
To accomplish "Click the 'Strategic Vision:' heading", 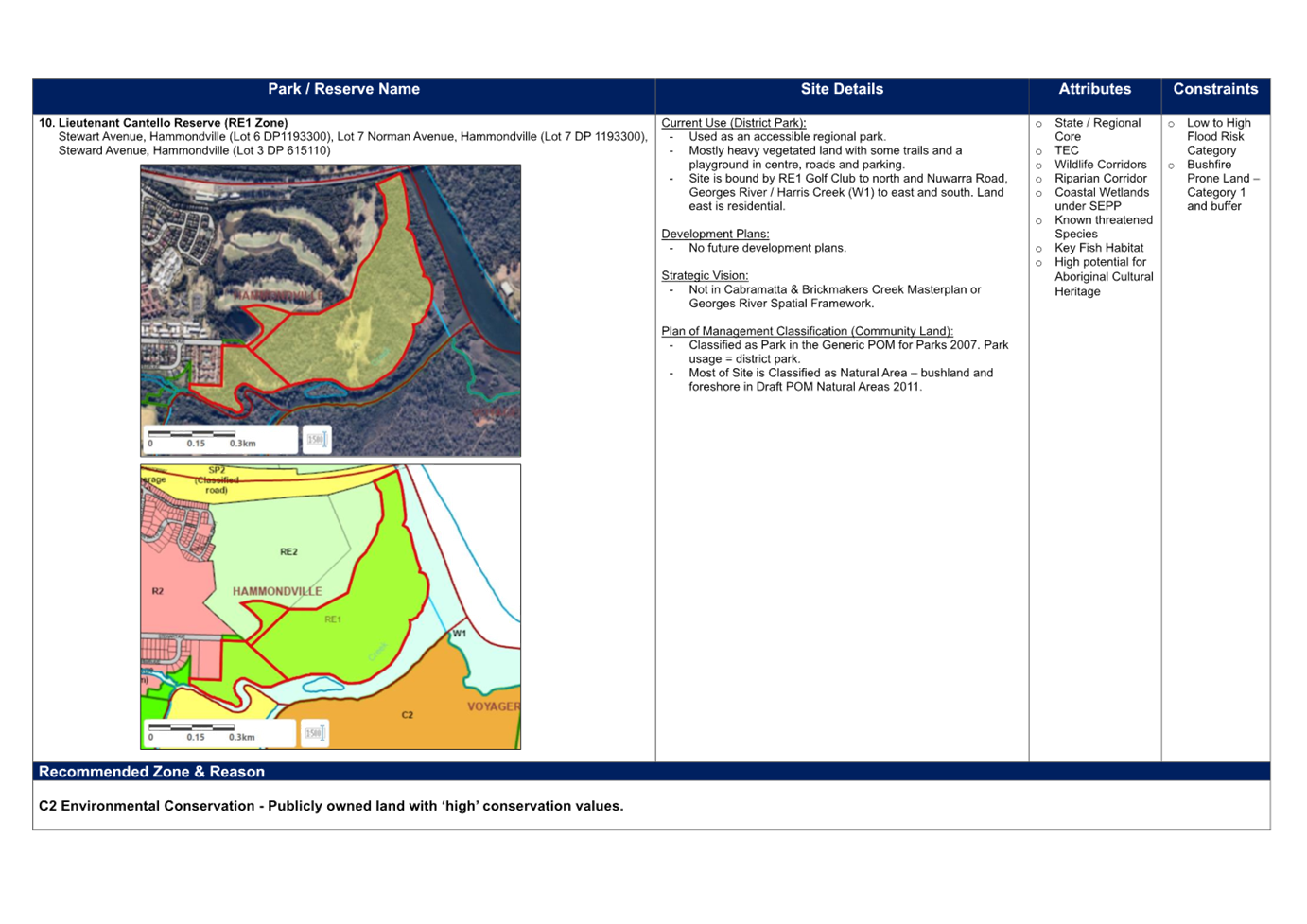I will point(705,275).
